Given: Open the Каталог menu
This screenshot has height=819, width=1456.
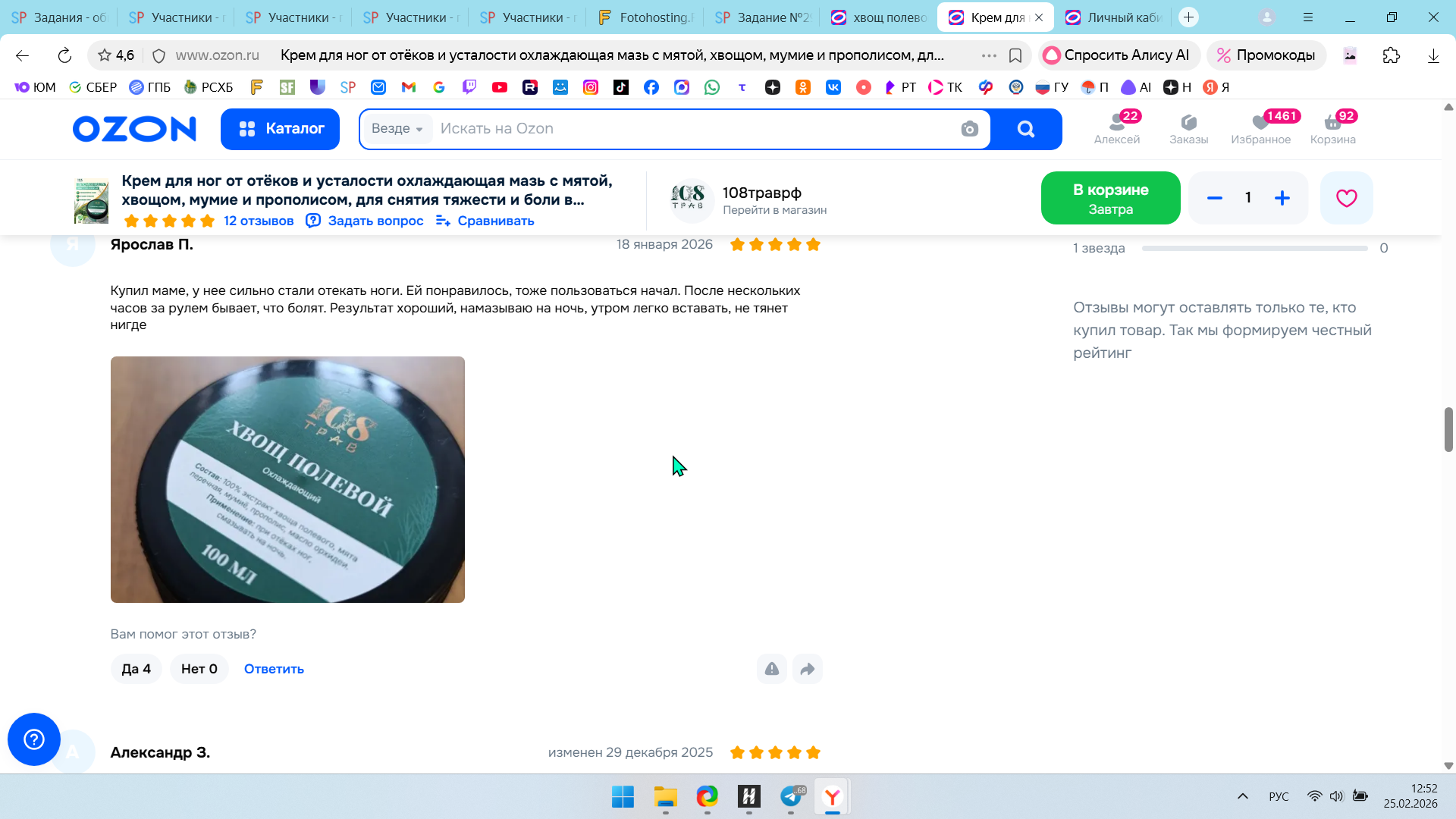Looking at the screenshot, I should (x=280, y=129).
